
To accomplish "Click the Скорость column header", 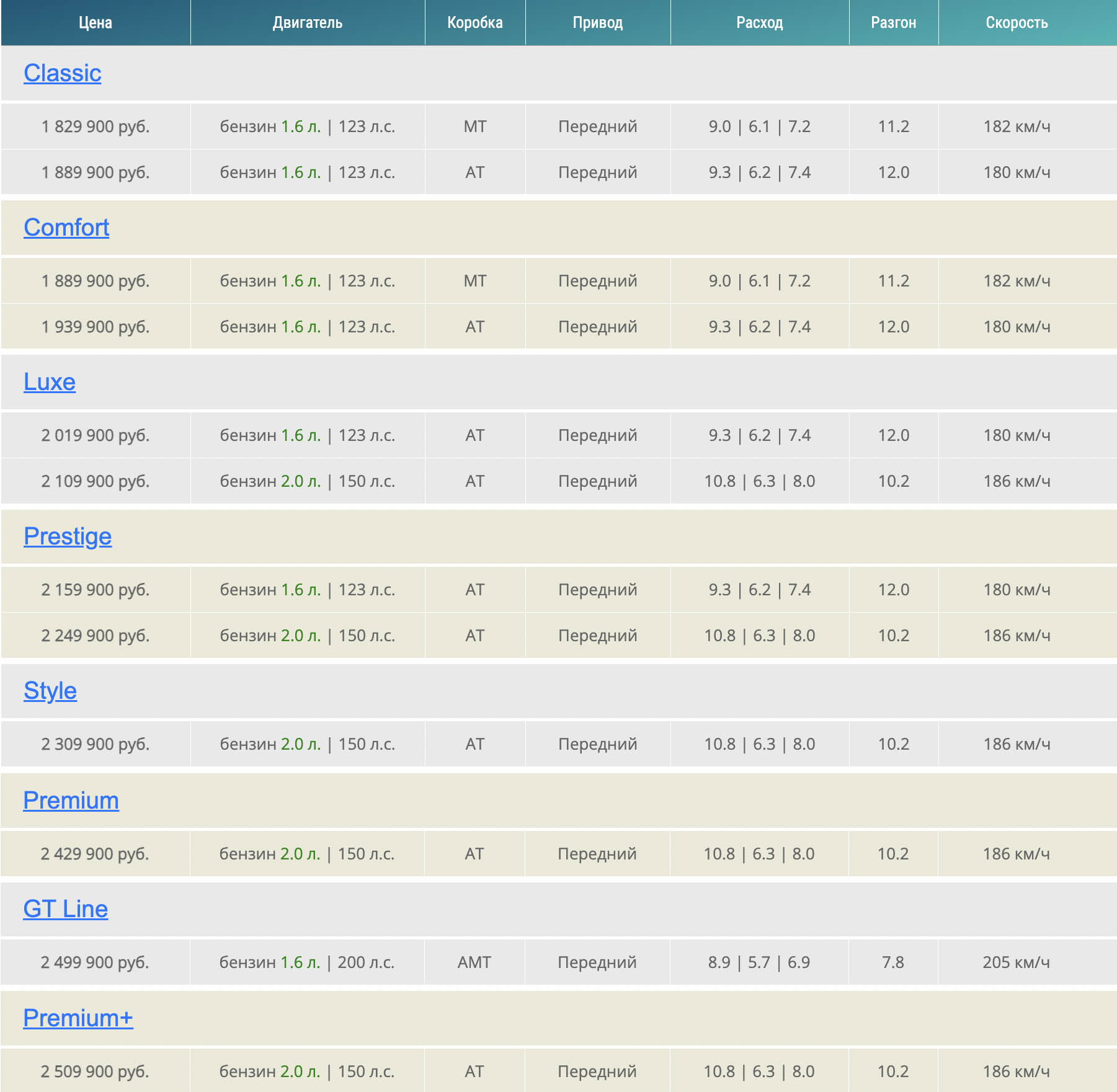I will coord(1017,23).
